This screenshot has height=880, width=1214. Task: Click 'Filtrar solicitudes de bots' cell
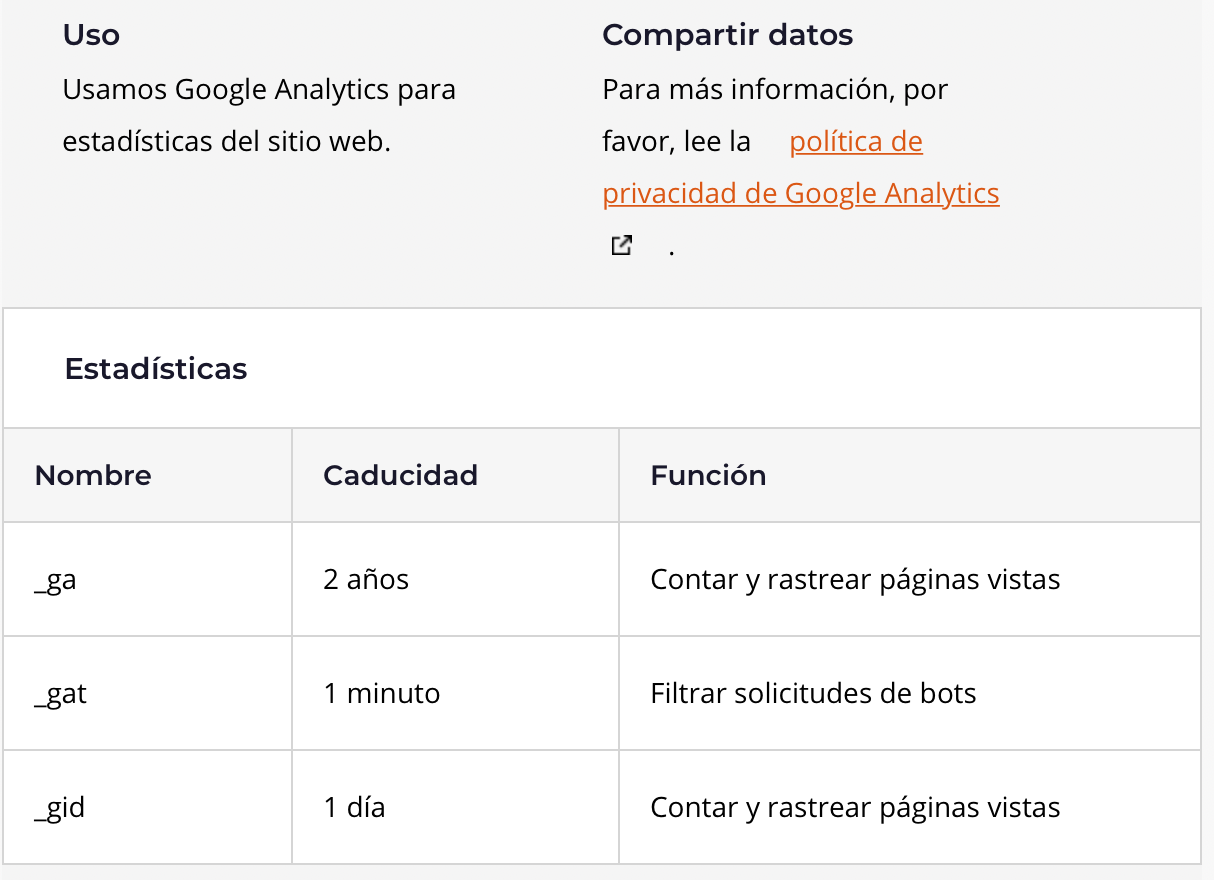click(x=813, y=694)
